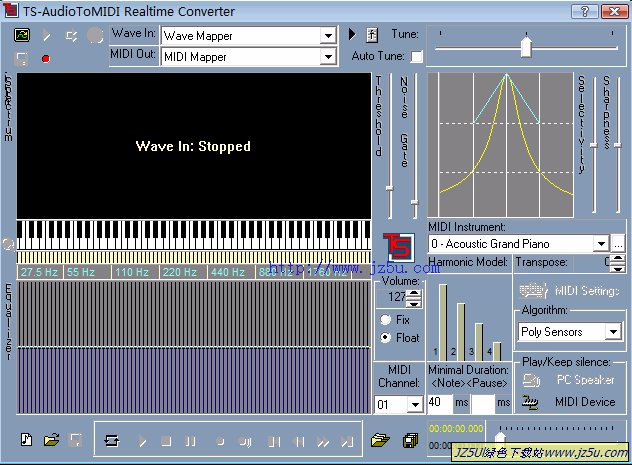This screenshot has width=632, height=465.
Task: Jump to end in the transport bar
Action: click(347, 442)
